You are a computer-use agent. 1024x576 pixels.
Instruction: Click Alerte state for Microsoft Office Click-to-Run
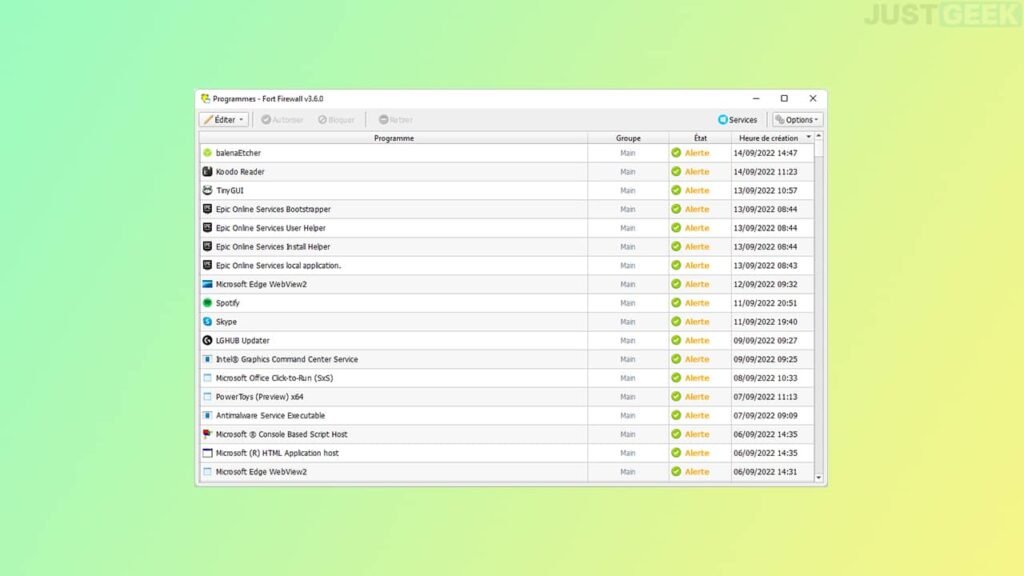coord(697,378)
